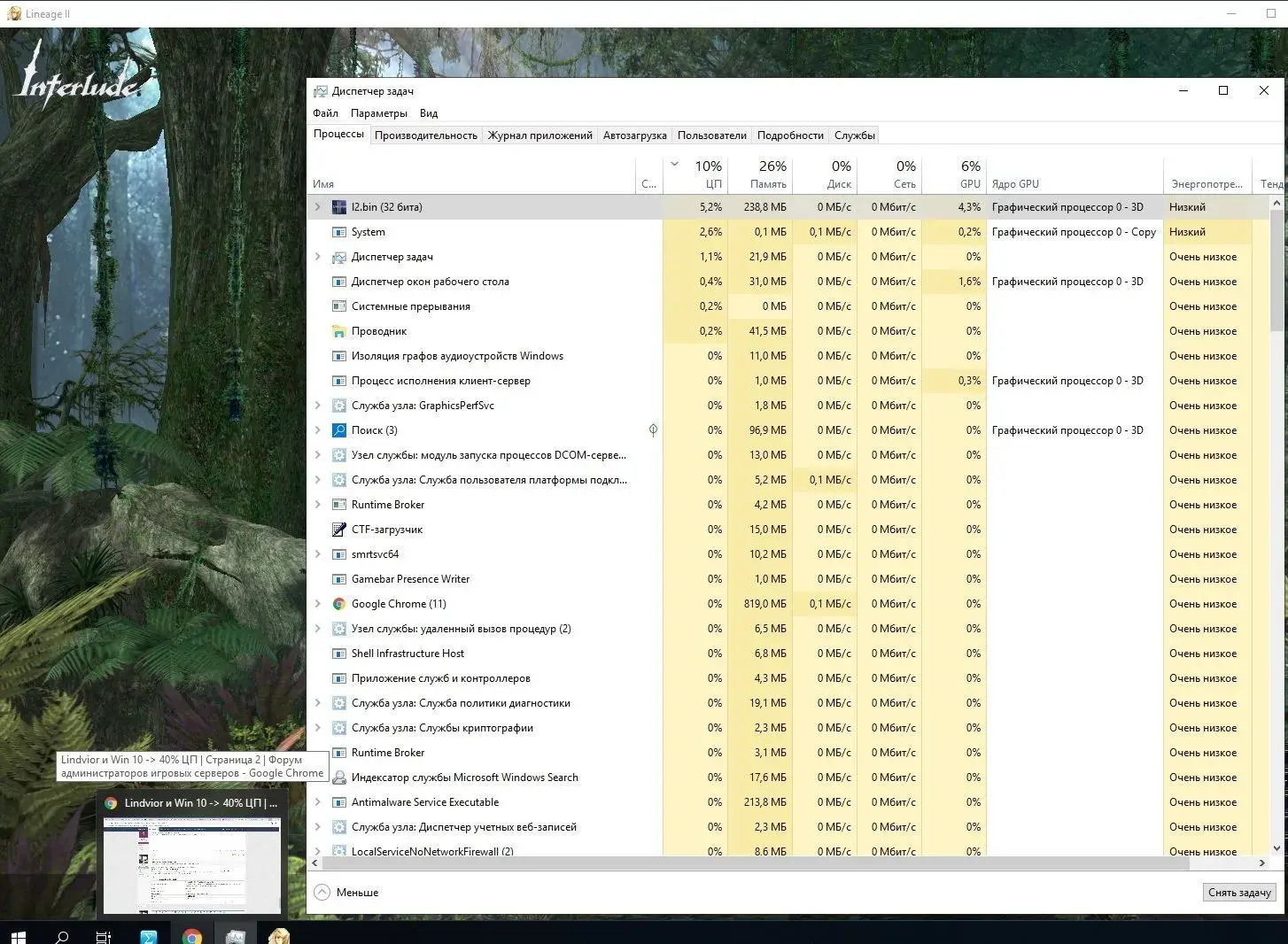Sort by the Ядро GPU column header
The image size is (1288, 944).
tap(1075, 175)
